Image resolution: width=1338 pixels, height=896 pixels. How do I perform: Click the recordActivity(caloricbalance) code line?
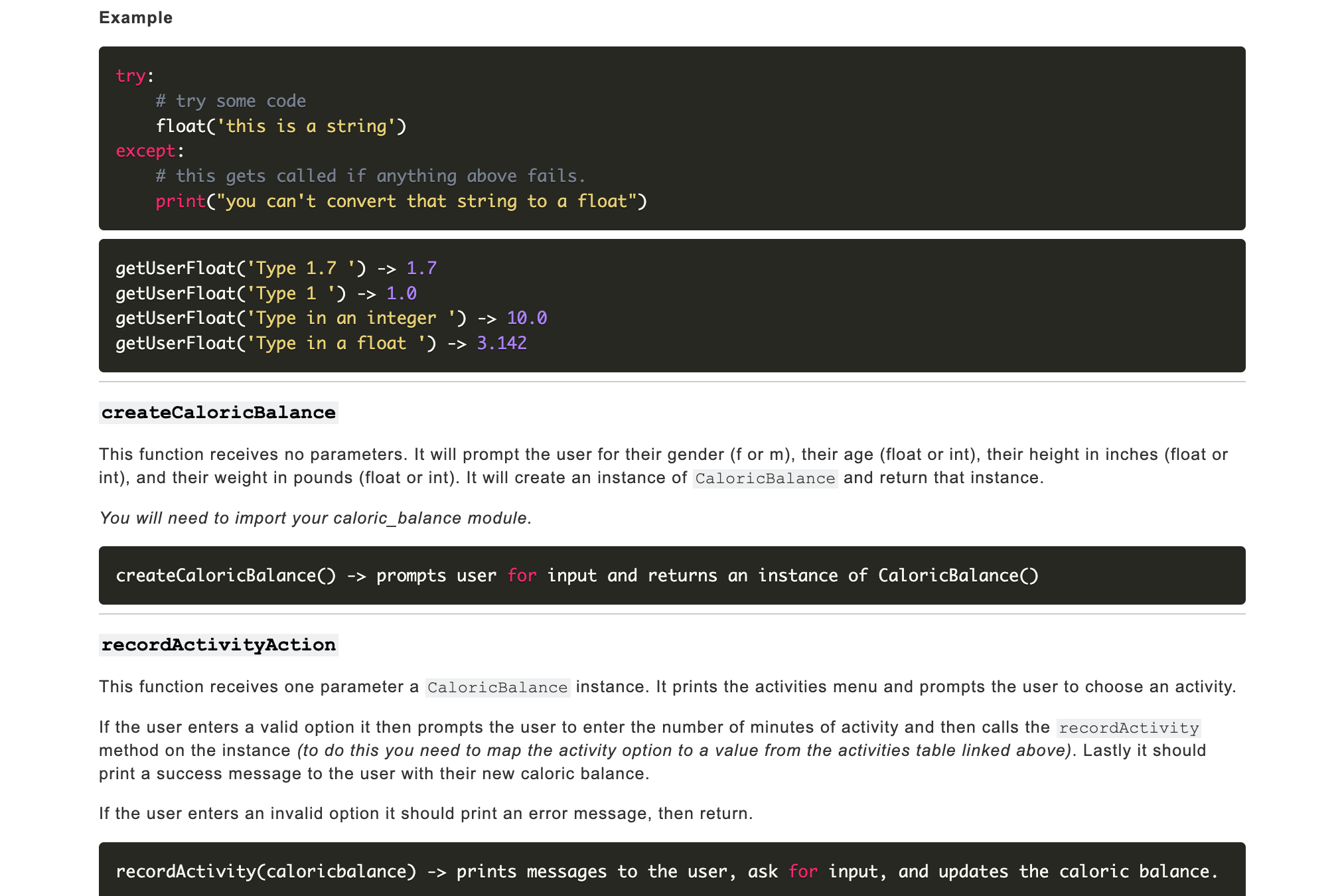265,871
